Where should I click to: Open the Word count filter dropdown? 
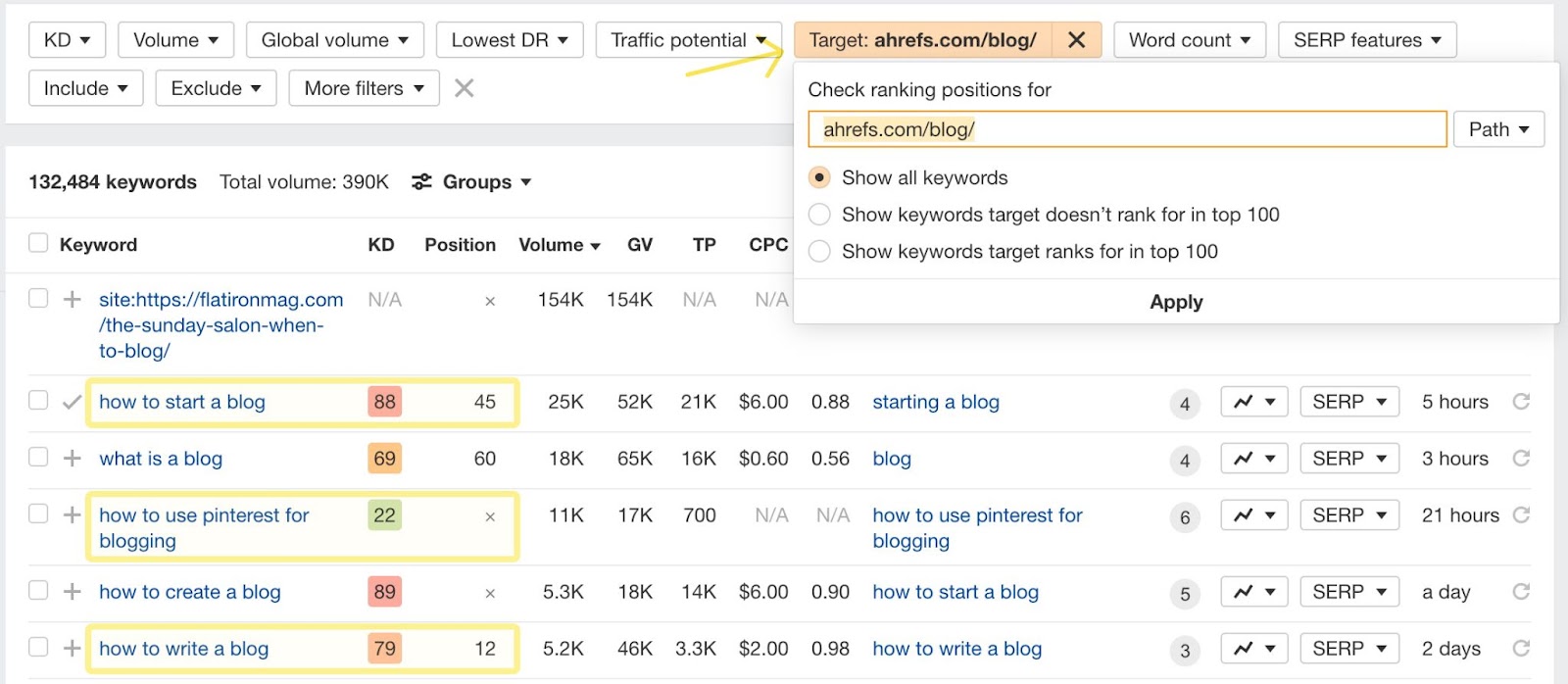click(1190, 40)
